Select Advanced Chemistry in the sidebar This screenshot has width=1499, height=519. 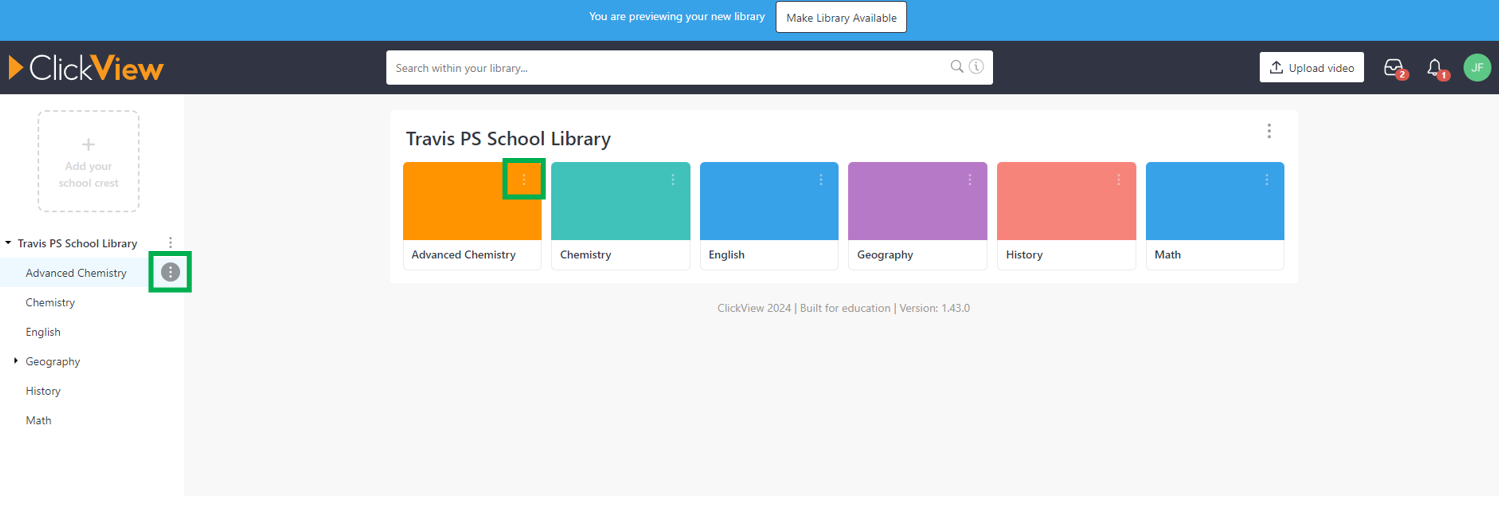click(76, 273)
